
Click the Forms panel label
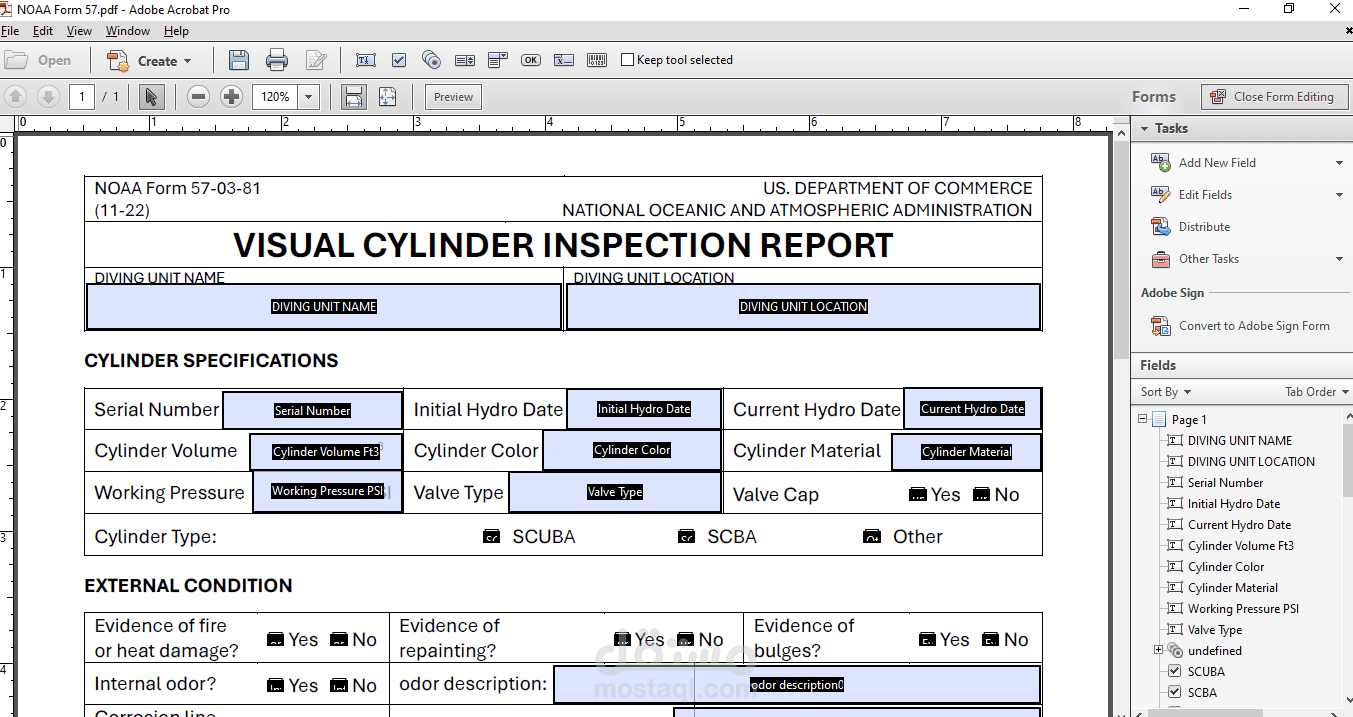[1153, 97]
